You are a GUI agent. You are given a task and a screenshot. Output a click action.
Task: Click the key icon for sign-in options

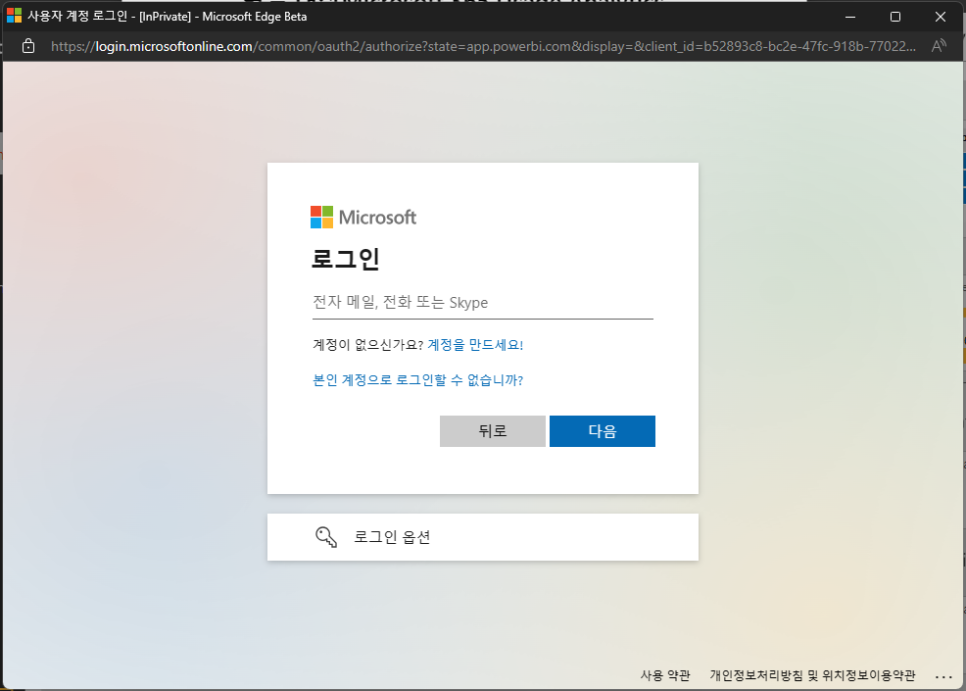(x=326, y=537)
